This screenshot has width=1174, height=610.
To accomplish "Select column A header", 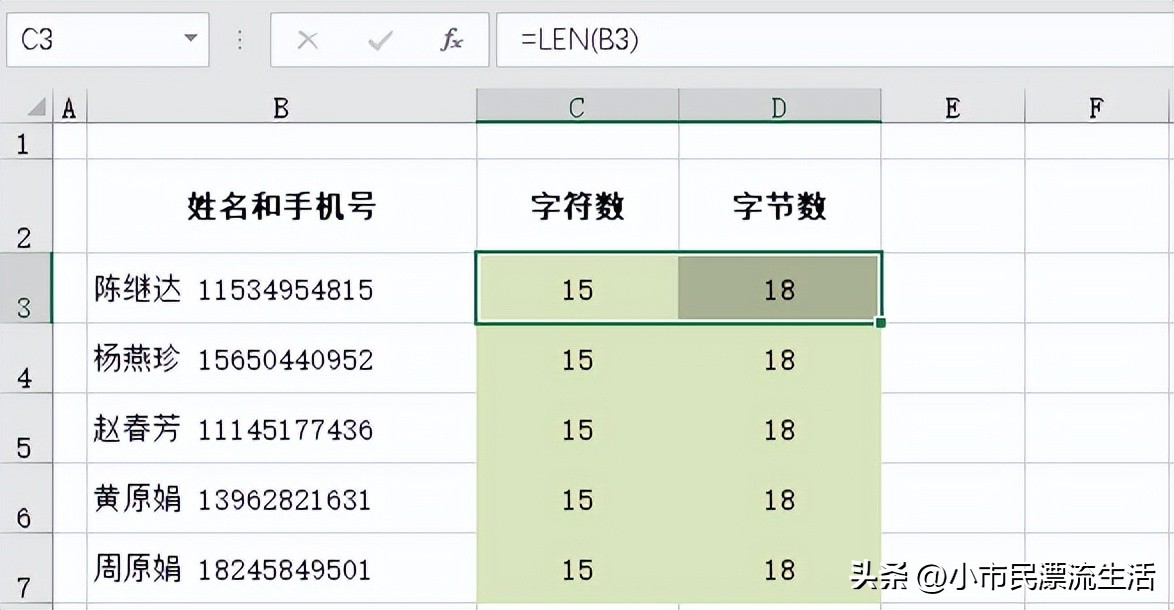I will [x=70, y=107].
